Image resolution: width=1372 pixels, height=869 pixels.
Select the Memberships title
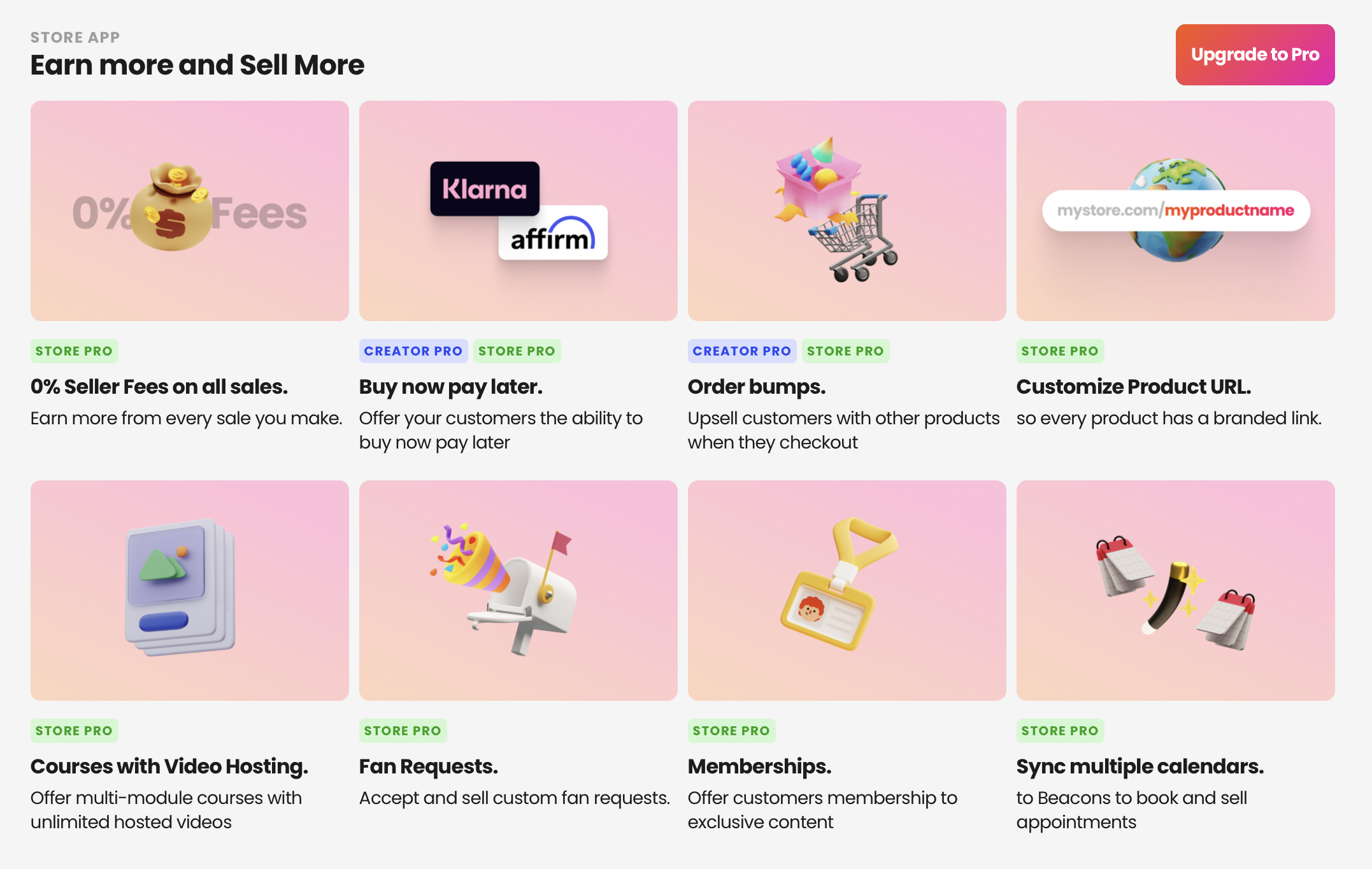click(x=760, y=766)
